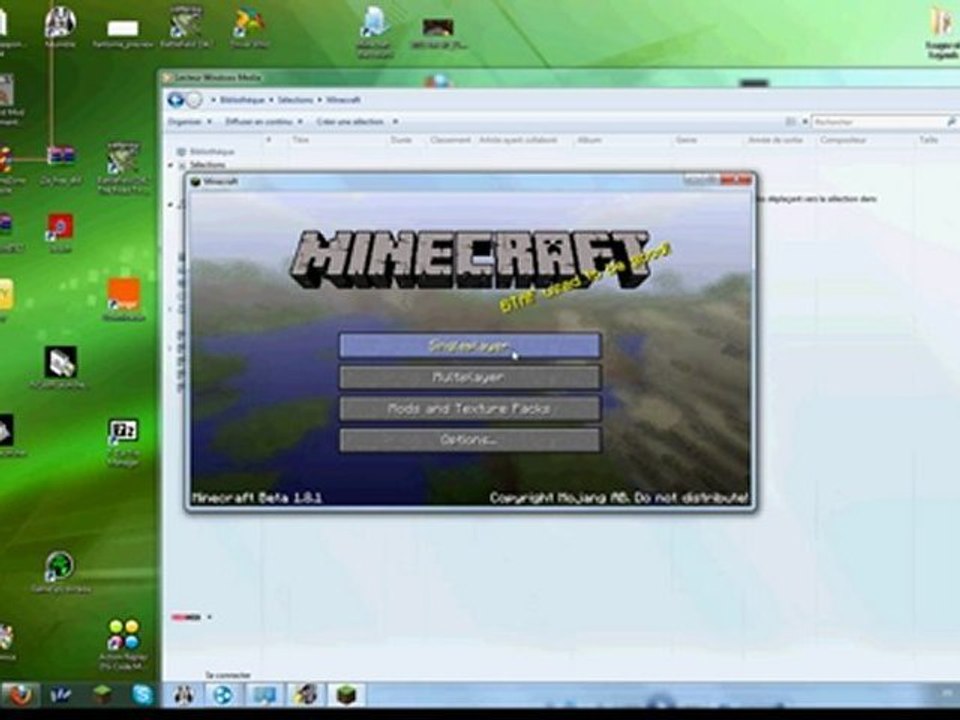The image size is (960, 720).
Task: Click the Minecraft window title bar icon
Action: (x=196, y=181)
